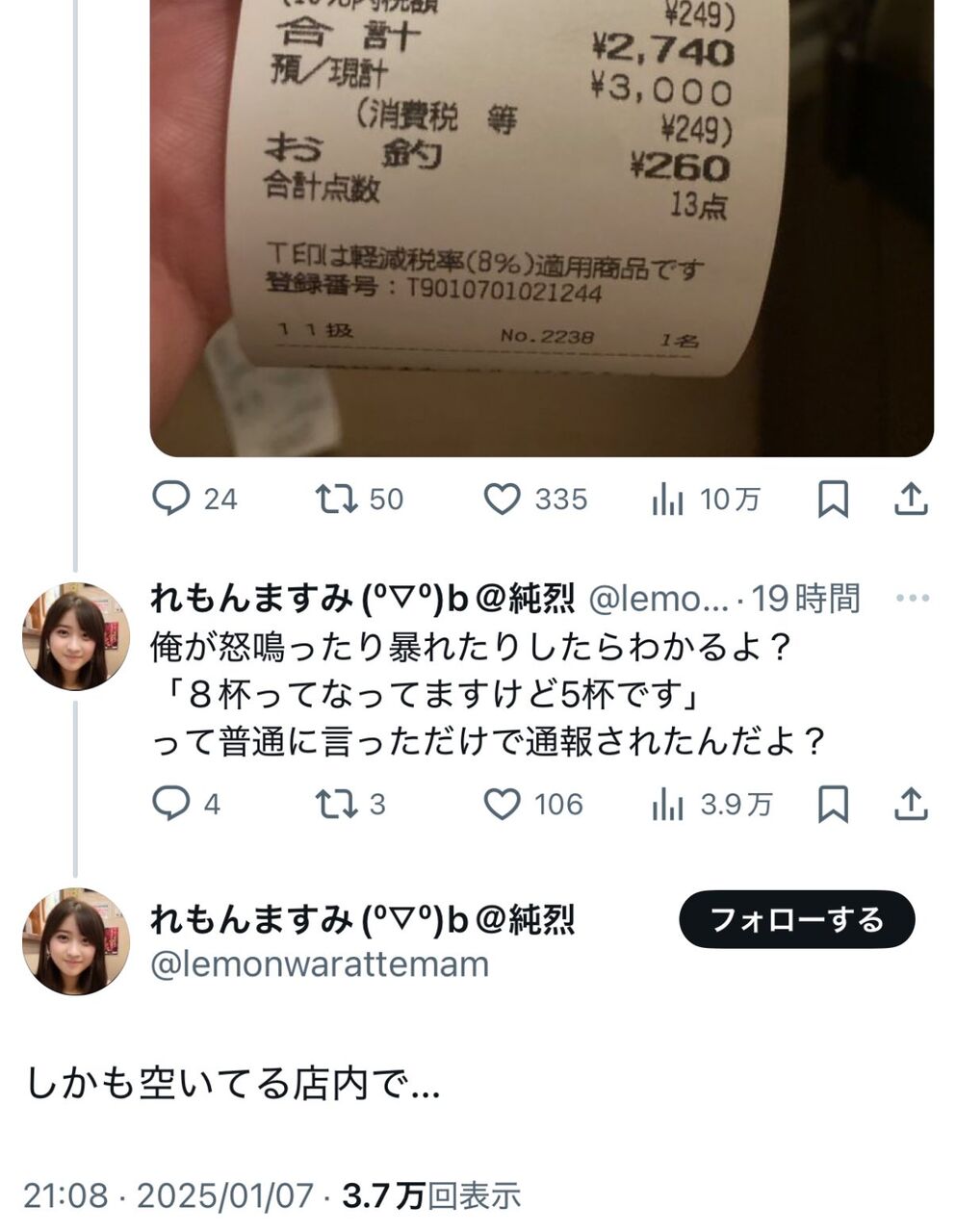
Task: Share the receipt photo tweet
Action: (911, 499)
